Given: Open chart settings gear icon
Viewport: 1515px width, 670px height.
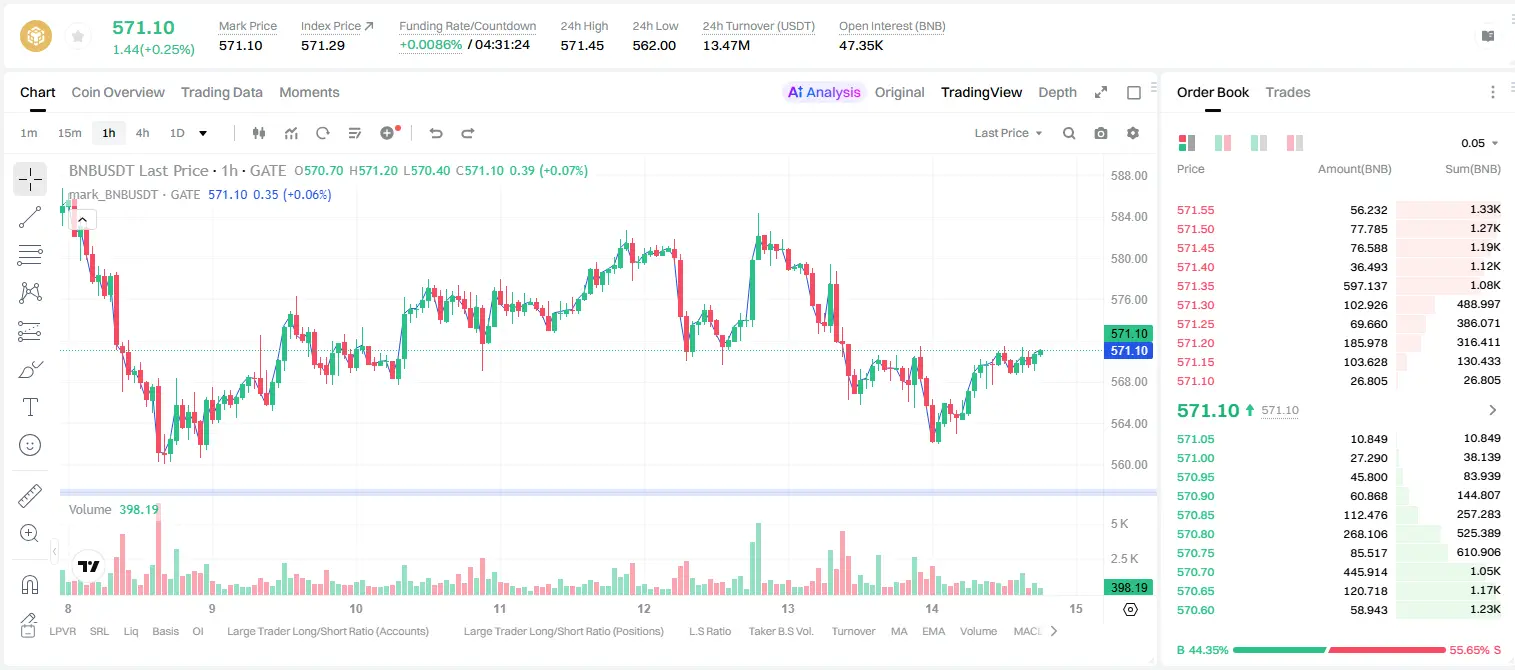Looking at the screenshot, I should pos(1133,133).
